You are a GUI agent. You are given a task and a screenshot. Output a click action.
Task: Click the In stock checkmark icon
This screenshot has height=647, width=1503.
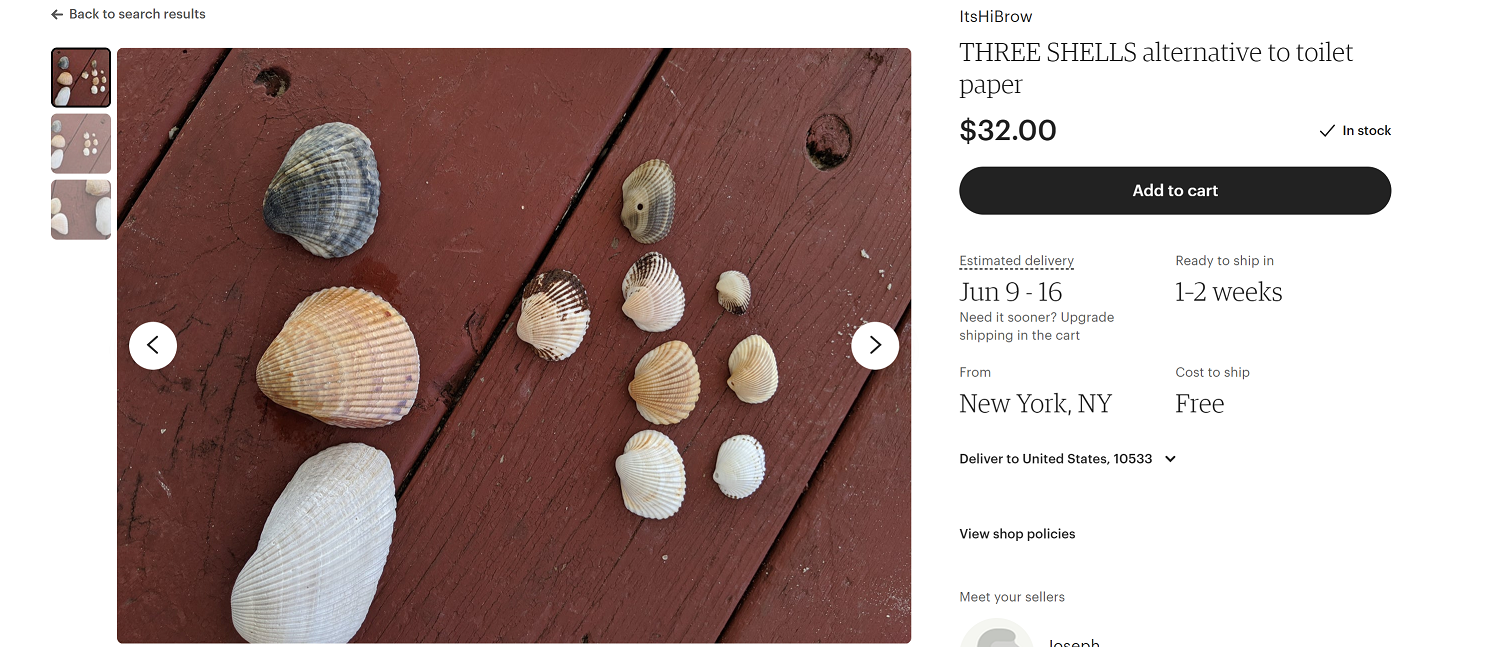[1327, 131]
